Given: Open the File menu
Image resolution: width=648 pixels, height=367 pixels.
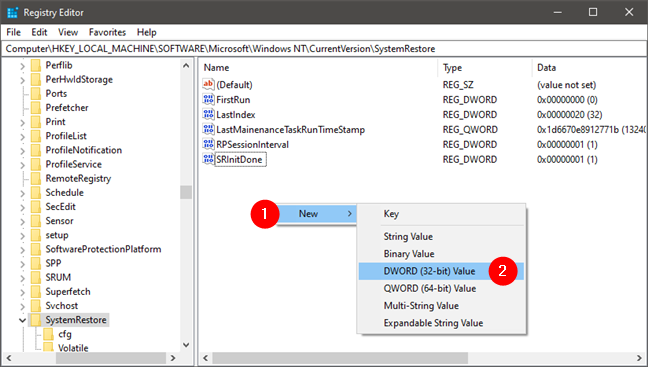Looking at the screenshot, I should 13,32.
